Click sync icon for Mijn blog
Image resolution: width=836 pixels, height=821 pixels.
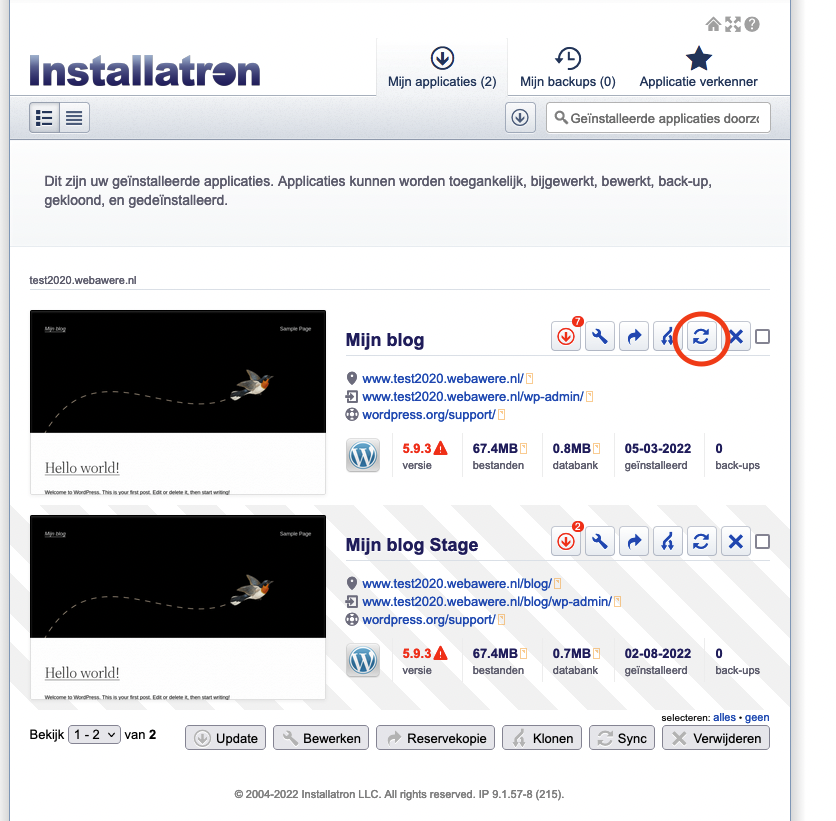coord(701,336)
